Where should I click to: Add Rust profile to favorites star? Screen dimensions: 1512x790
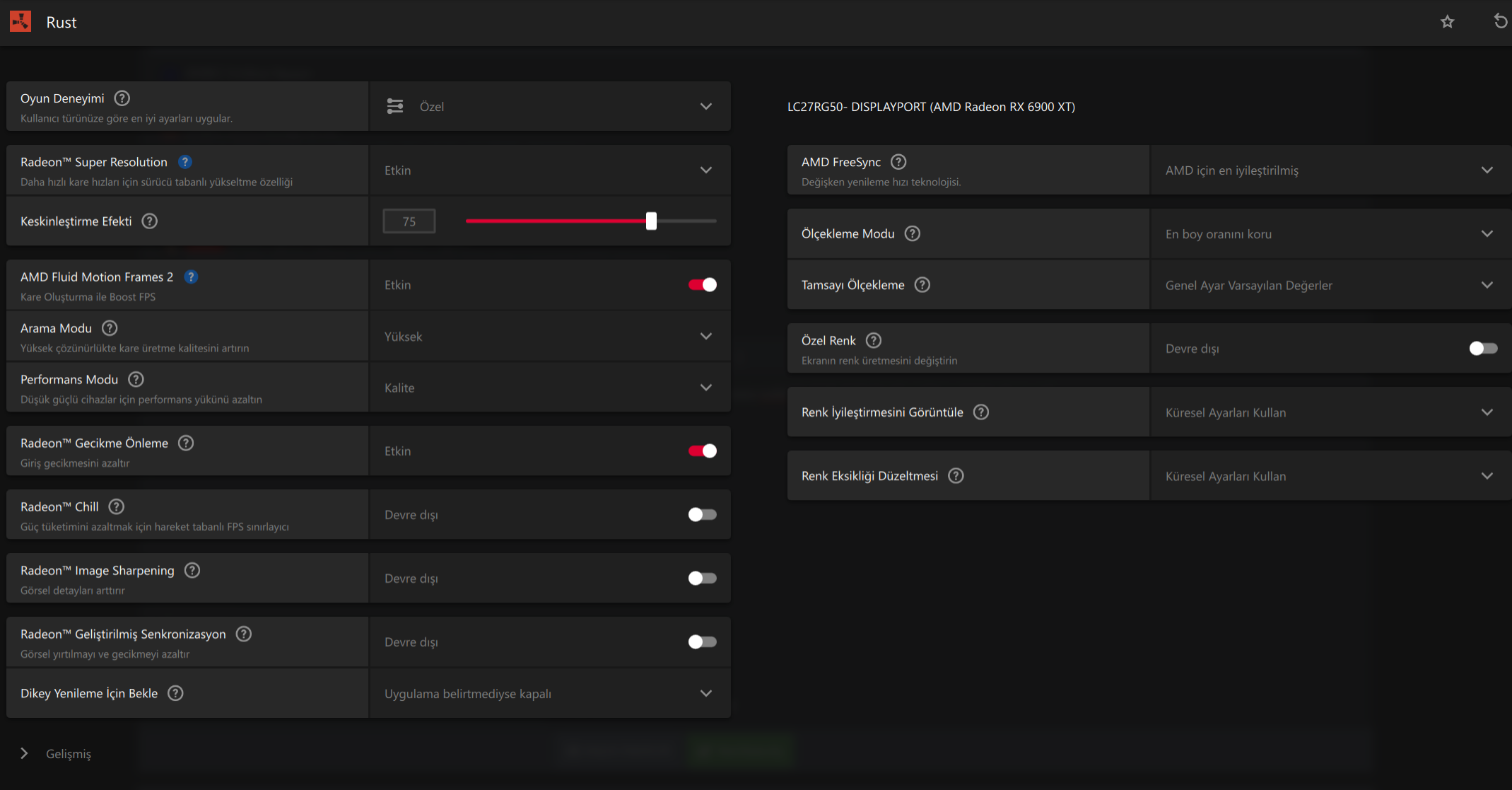coord(1447,22)
